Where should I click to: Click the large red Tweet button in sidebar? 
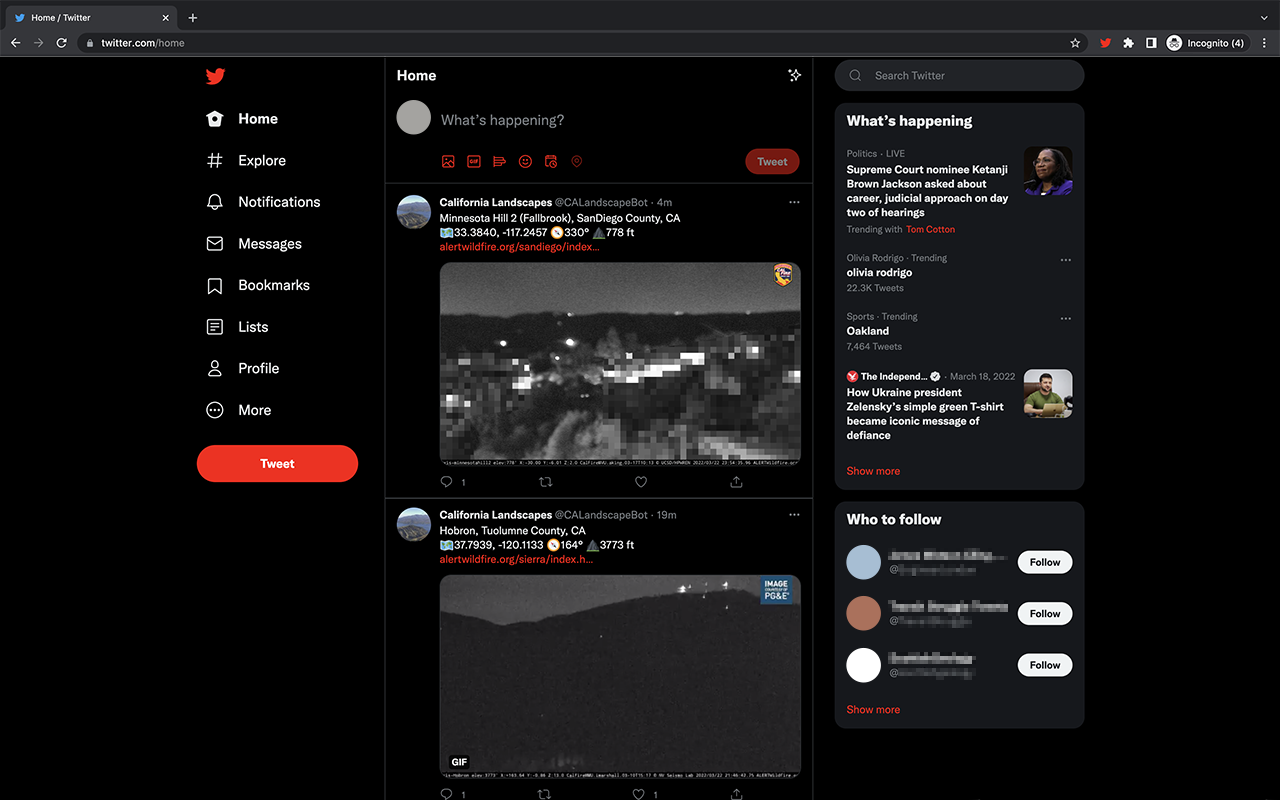(277, 464)
